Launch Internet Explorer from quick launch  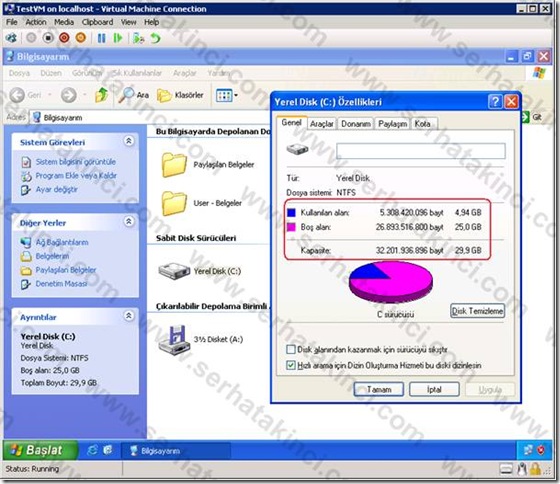point(92,450)
